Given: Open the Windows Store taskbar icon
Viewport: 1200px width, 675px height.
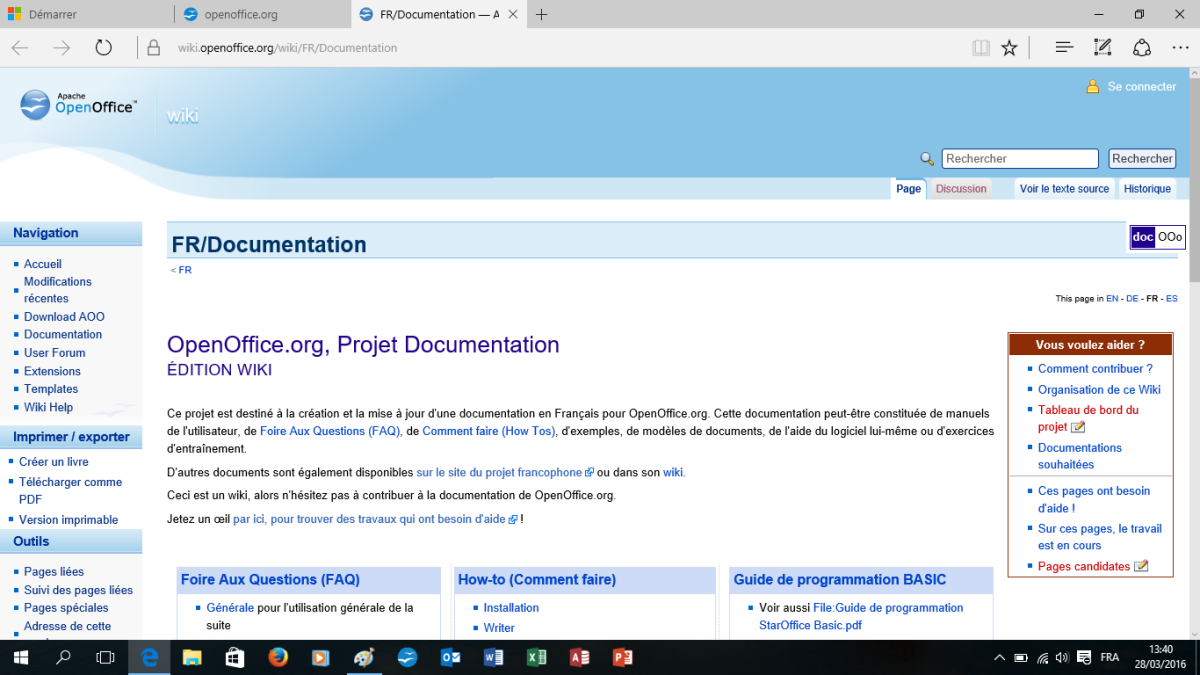Looking at the screenshot, I should tap(235, 657).
